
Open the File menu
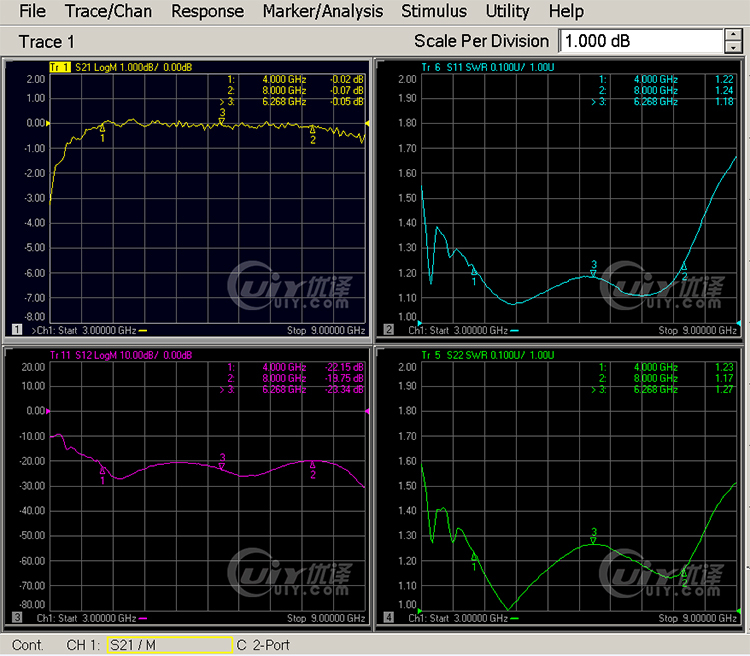[32, 11]
